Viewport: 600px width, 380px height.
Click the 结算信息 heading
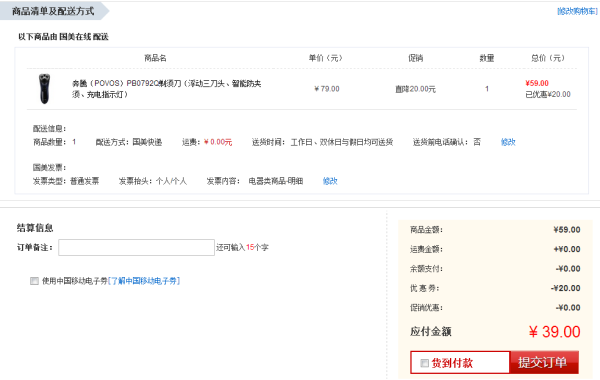click(35, 228)
